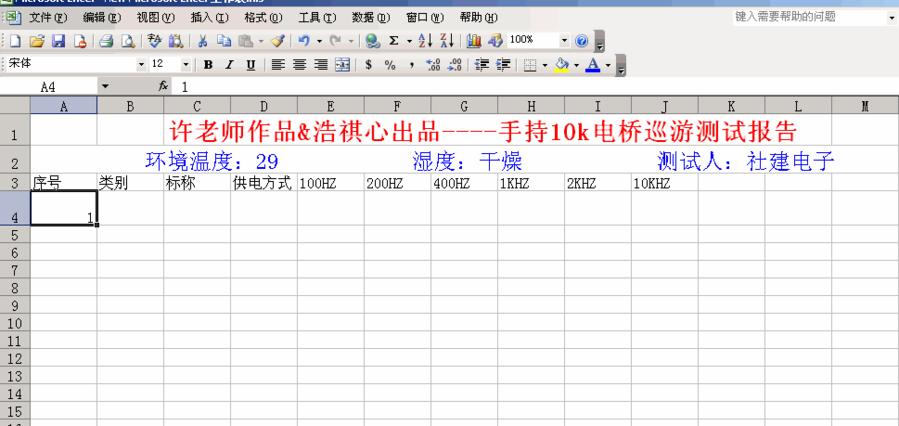Expand the undo history arrow

click(319, 41)
